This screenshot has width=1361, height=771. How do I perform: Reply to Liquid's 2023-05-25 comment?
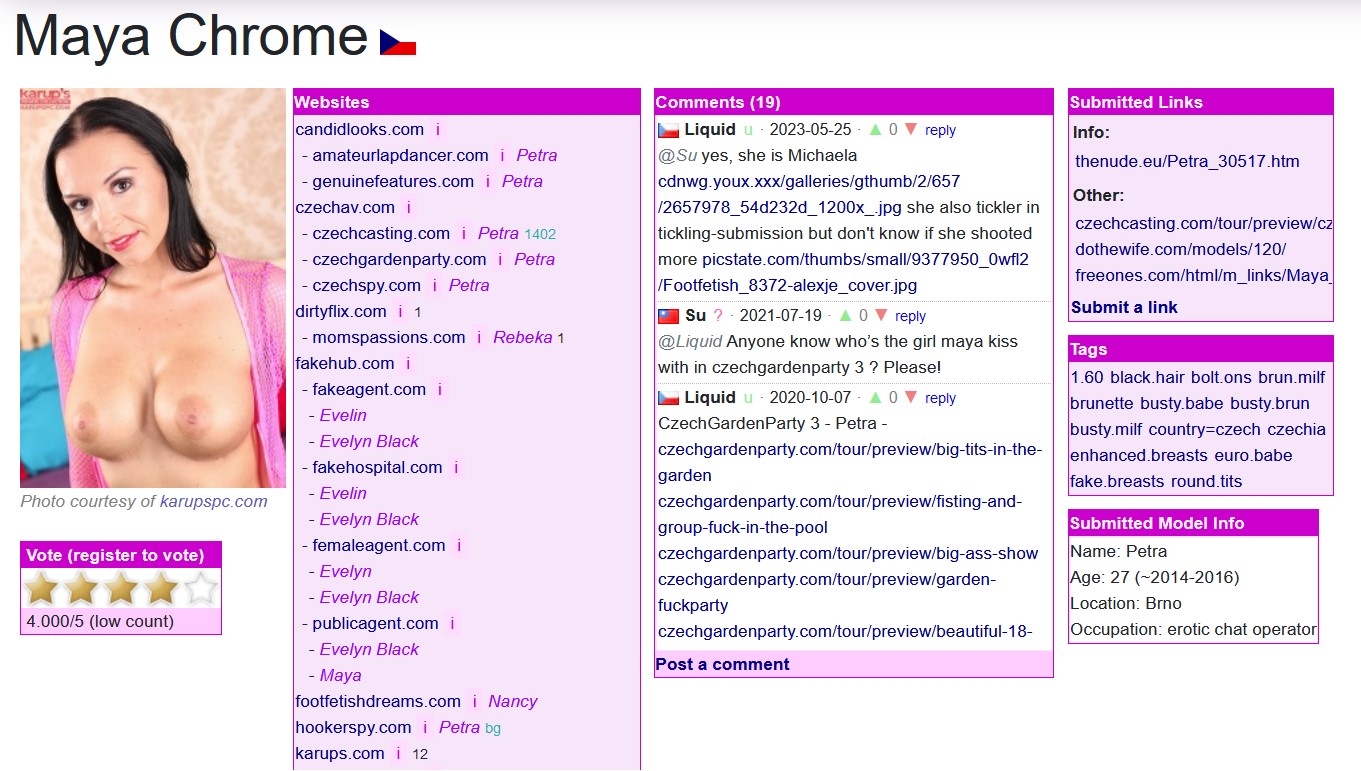(x=940, y=130)
